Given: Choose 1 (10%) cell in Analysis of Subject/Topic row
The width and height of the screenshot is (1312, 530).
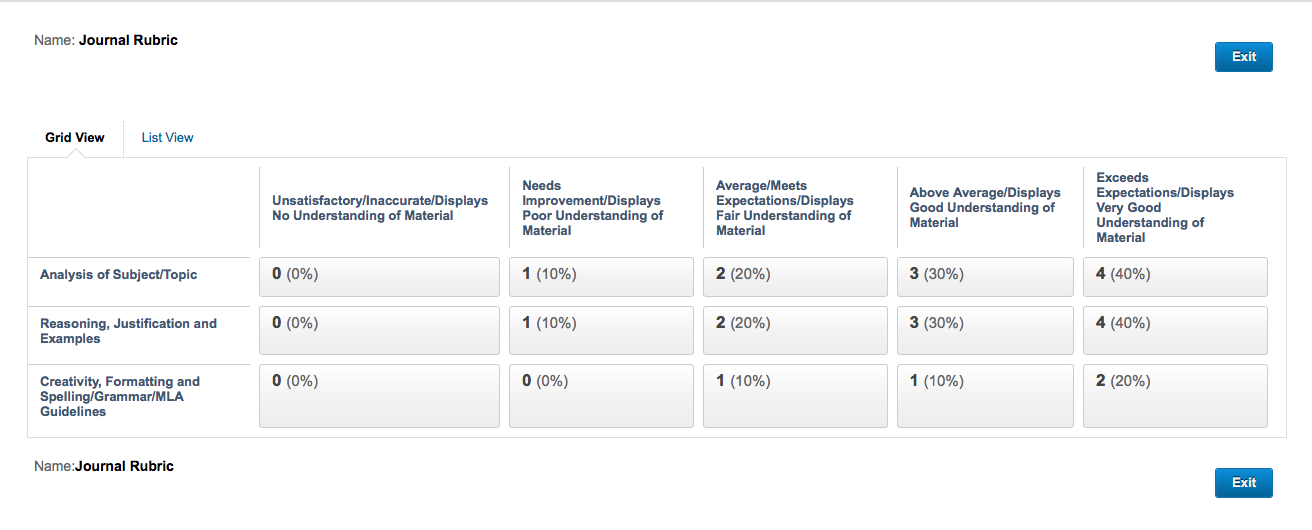Looking at the screenshot, I should click(601, 277).
